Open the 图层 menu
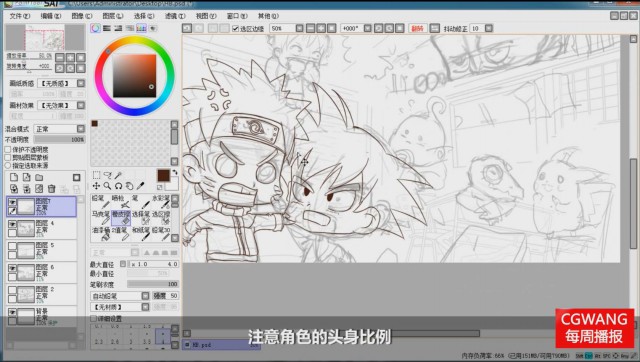 tap(113, 16)
